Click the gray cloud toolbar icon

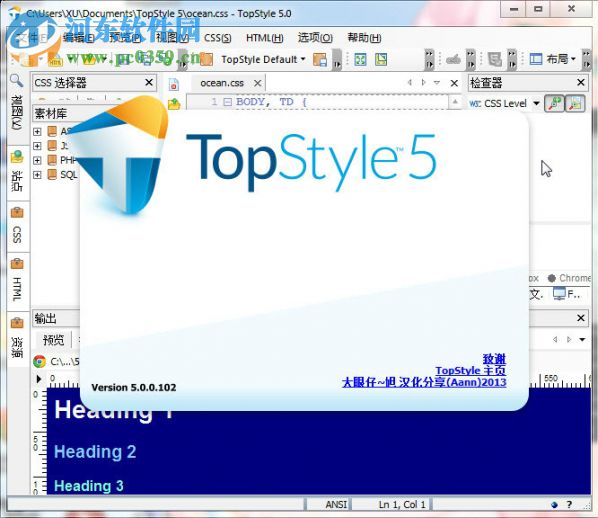click(453, 60)
